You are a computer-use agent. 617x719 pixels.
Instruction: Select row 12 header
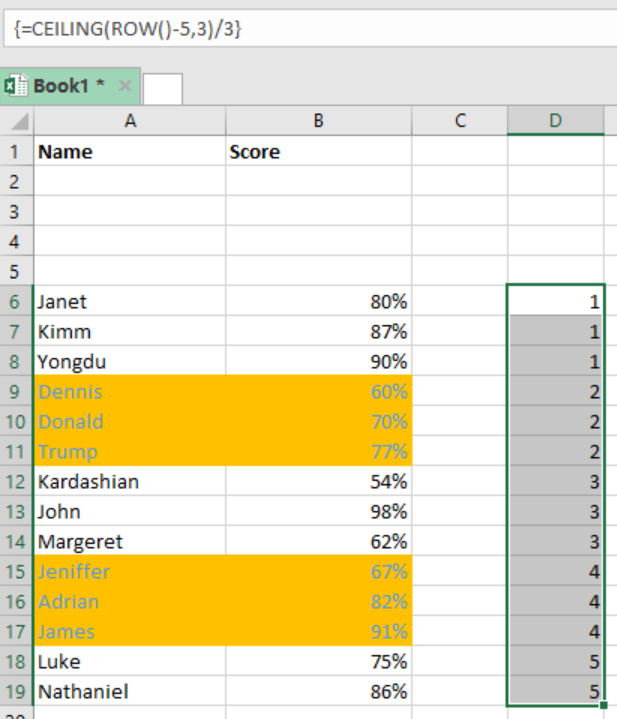pyautogui.click(x=17, y=481)
